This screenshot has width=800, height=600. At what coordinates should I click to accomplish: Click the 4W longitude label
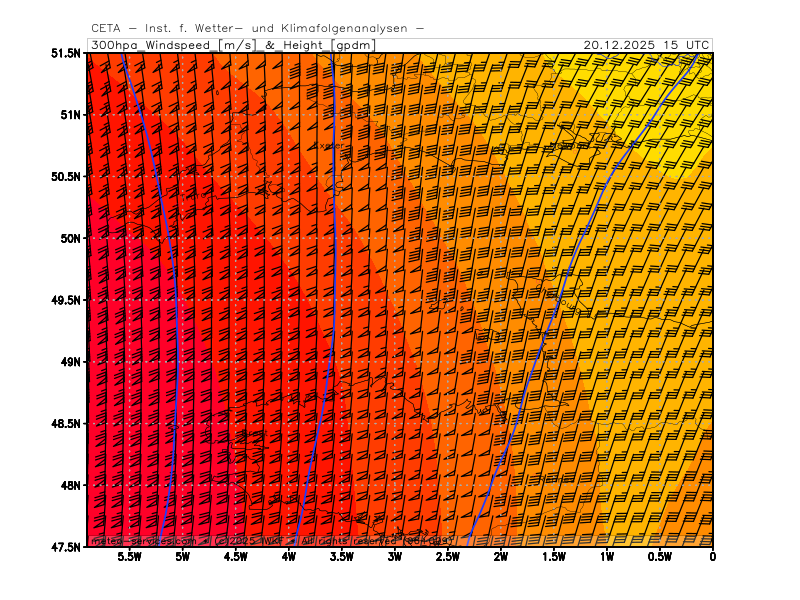(288, 557)
